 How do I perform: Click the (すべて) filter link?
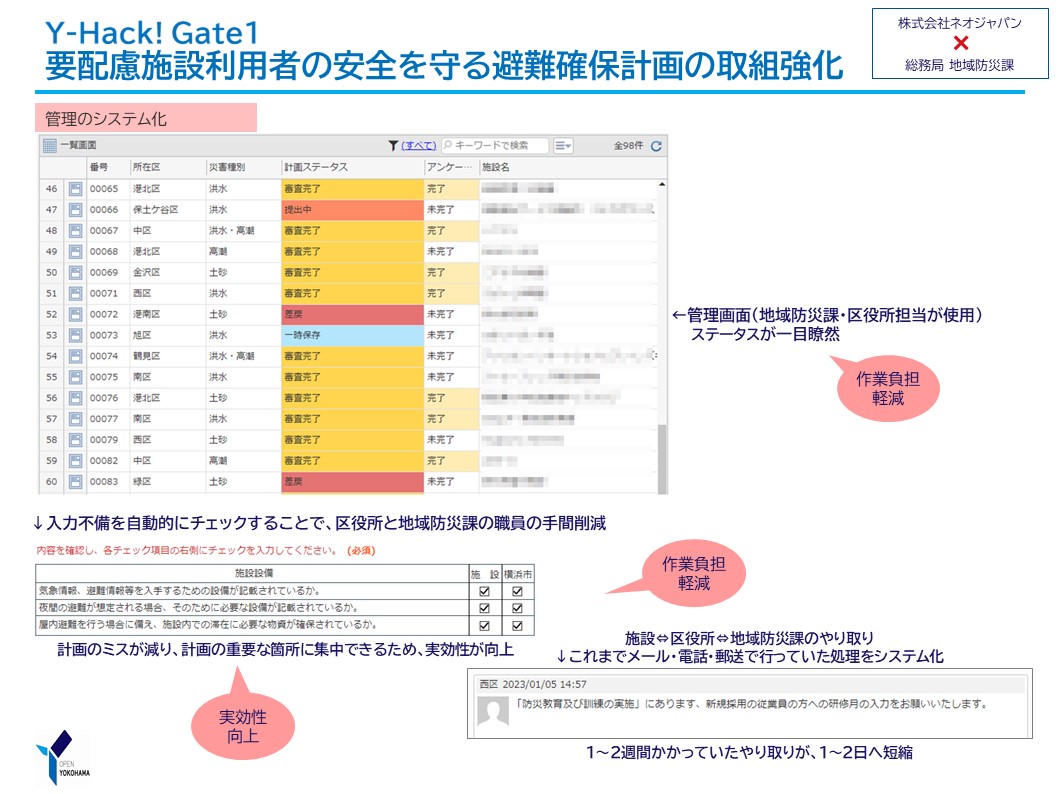[x=419, y=145]
